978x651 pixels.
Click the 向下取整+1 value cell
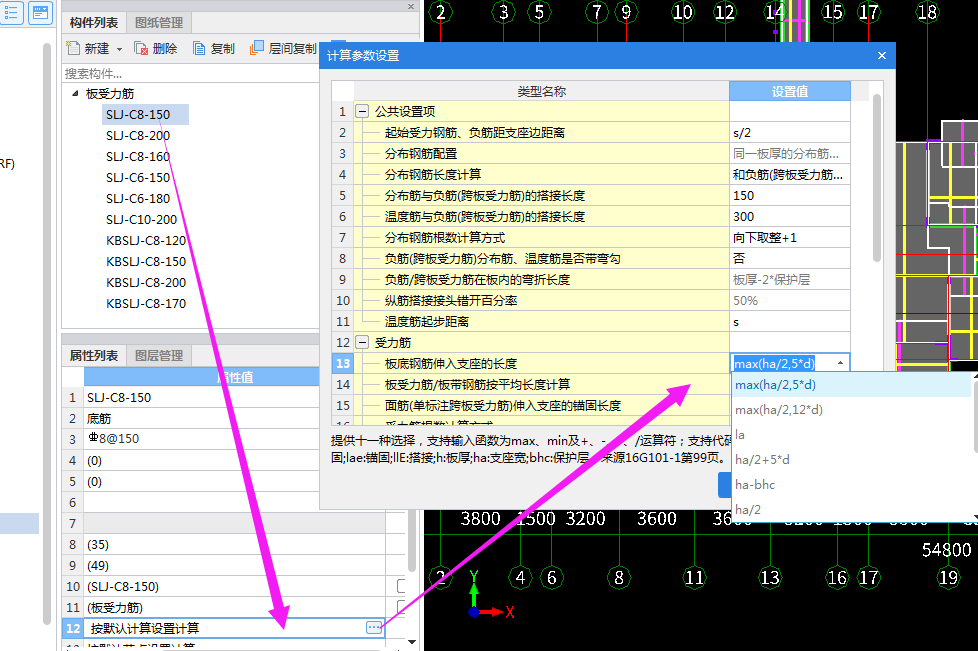click(x=790, y=238)
